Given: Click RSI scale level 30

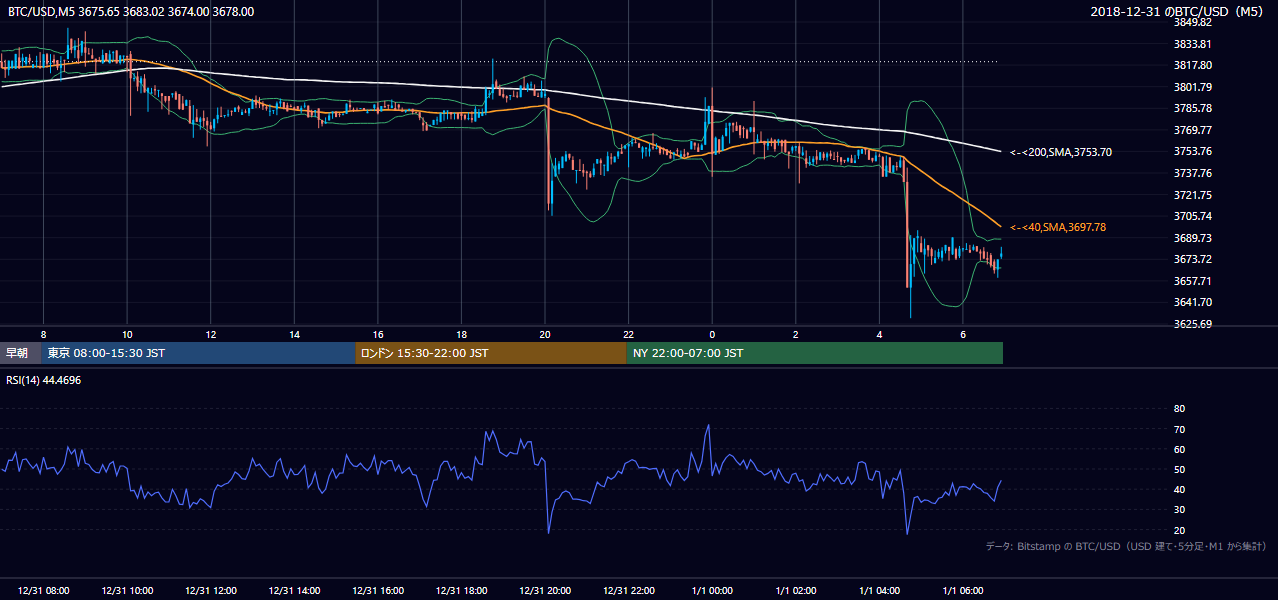Looking at the screenshot, I should click(1179, 510).
